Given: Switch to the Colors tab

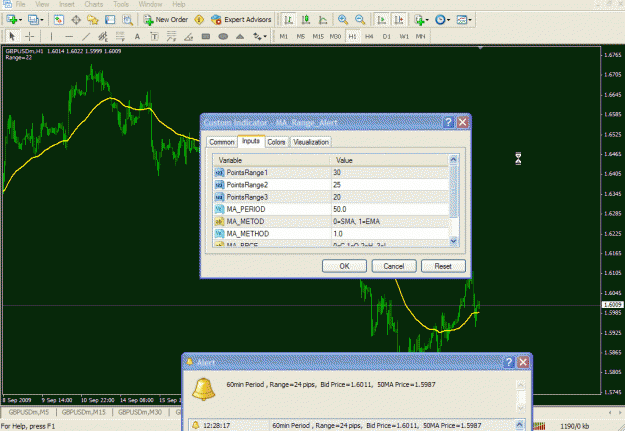Looking at the screenshot, I should [x=276, y=142].
